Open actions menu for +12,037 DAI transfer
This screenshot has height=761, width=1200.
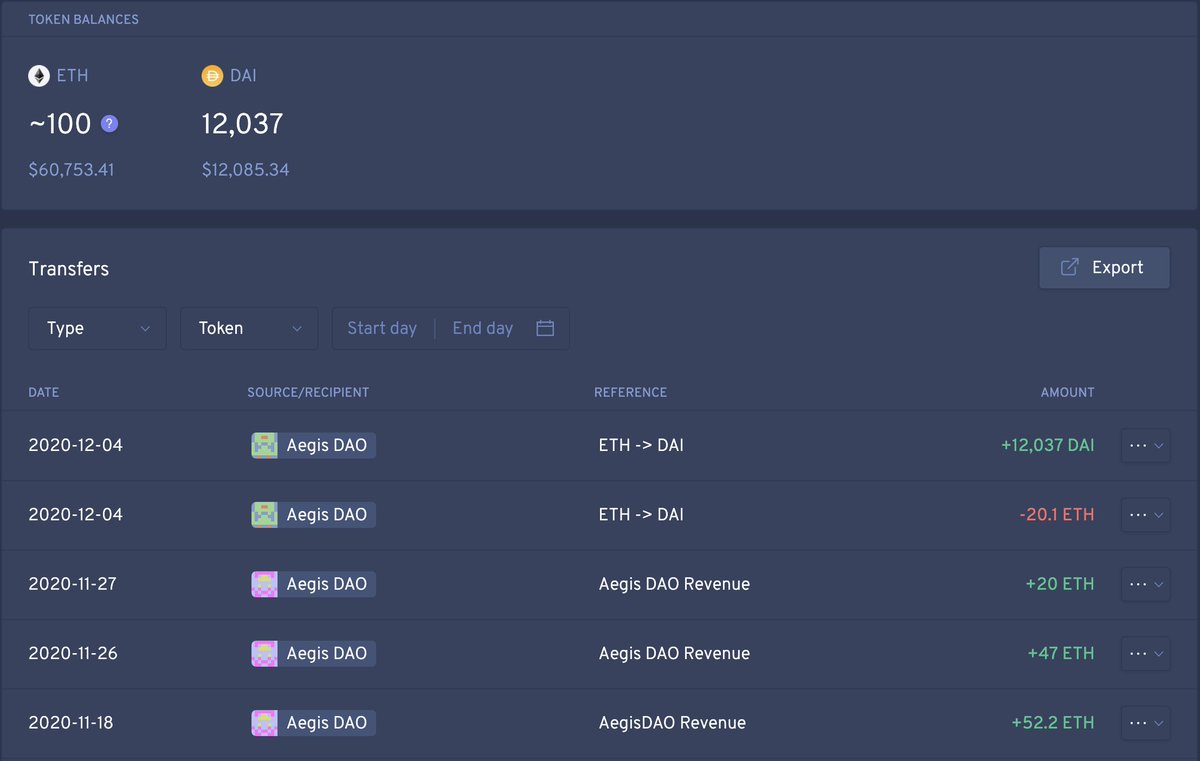tap(1146, 445)
